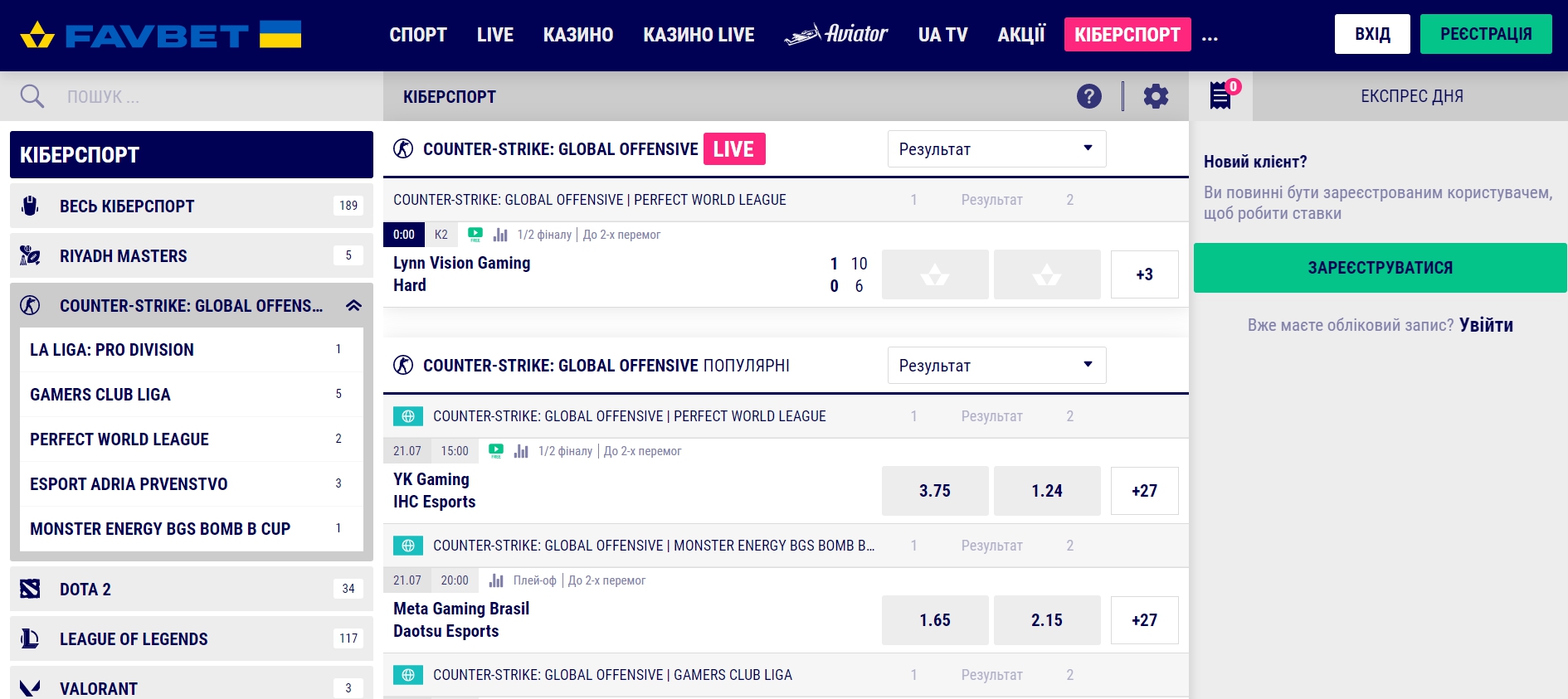This screenshot has height=699, width=1568.
Task: Open Результат dropdown in the LIVE section
Action: (x=996, y=149)
